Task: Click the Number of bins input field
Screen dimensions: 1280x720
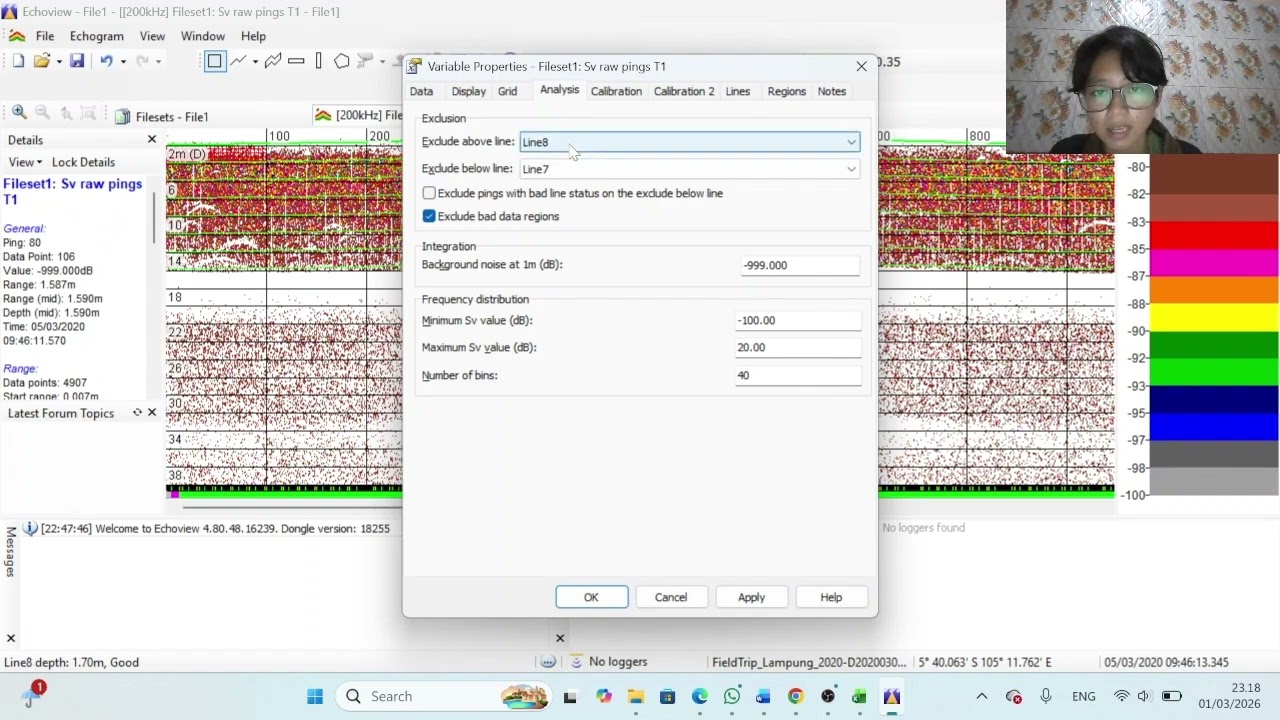Action: (798, 375)
